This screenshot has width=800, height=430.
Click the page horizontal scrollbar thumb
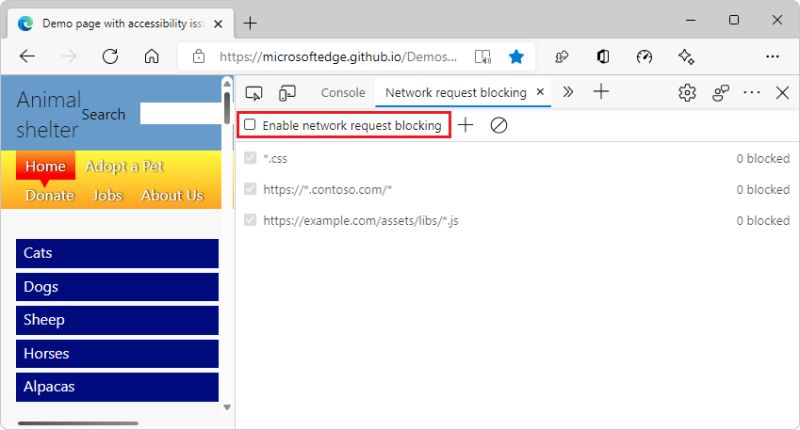[78, 423]
